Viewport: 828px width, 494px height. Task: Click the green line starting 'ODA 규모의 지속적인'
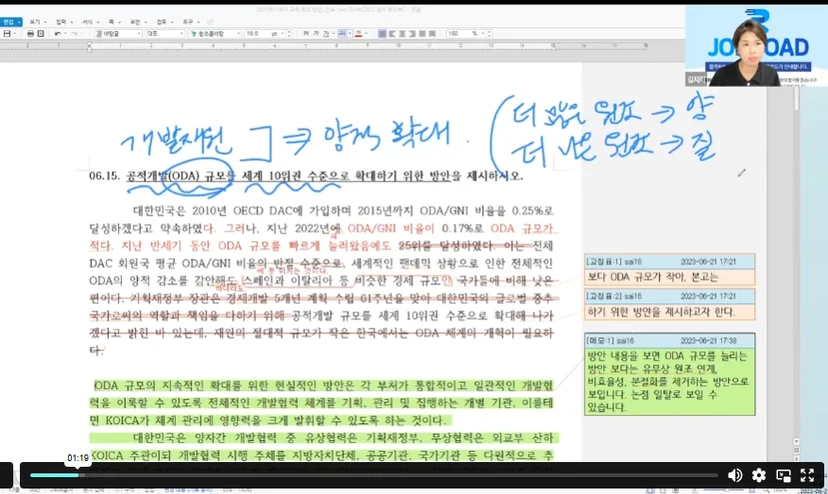[x=323, y=386]
